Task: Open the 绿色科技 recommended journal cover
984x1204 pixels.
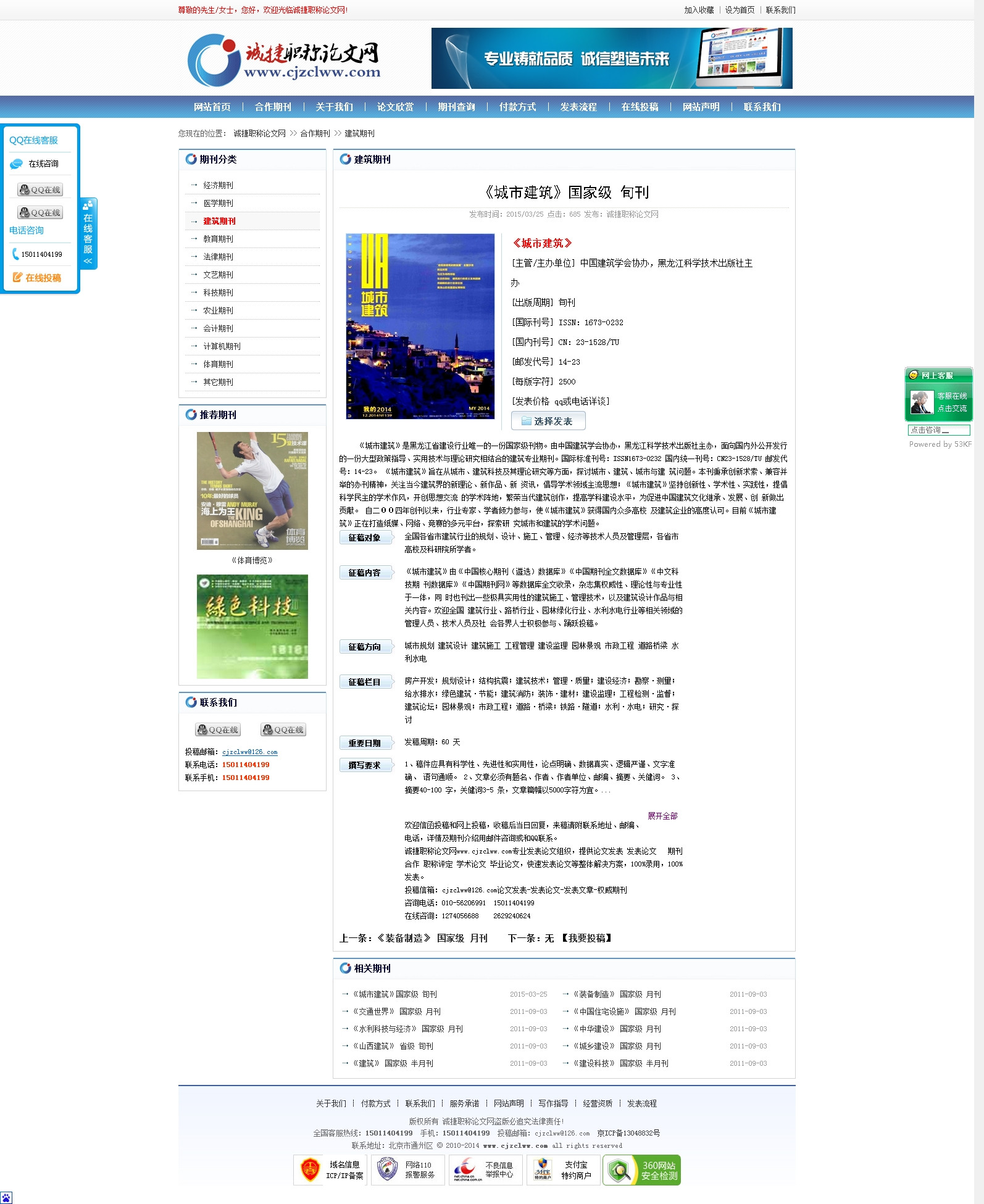Action: point(252,626)
